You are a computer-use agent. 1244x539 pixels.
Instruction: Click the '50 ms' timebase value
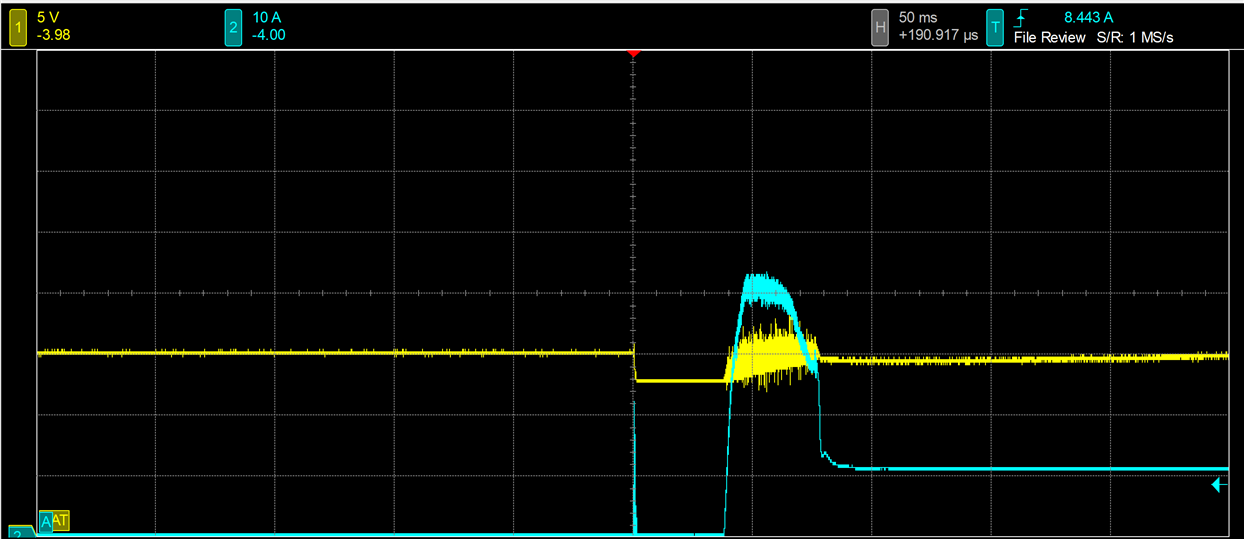pos(920,18)
